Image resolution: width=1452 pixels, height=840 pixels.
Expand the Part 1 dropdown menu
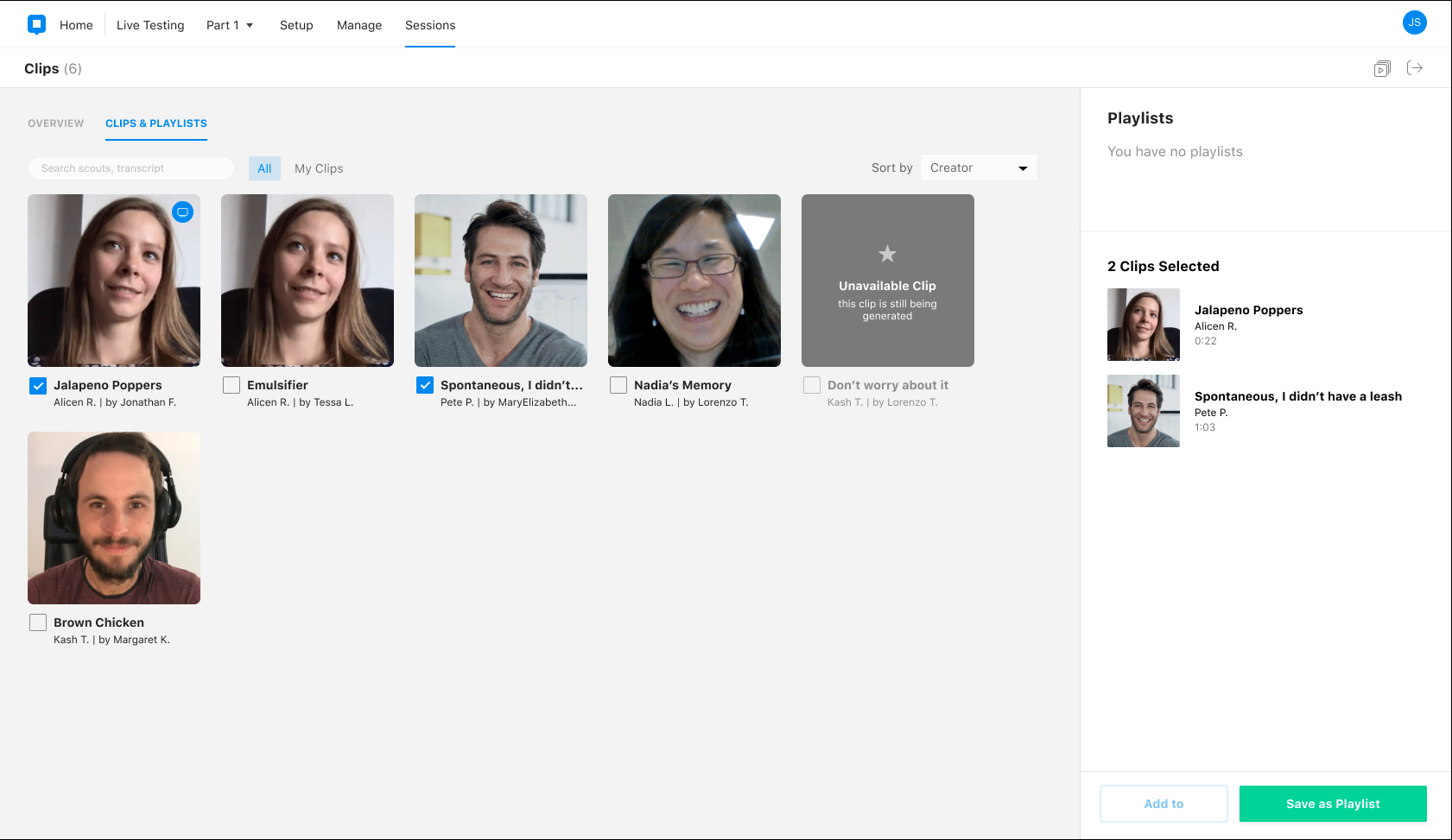click(230, 25)
